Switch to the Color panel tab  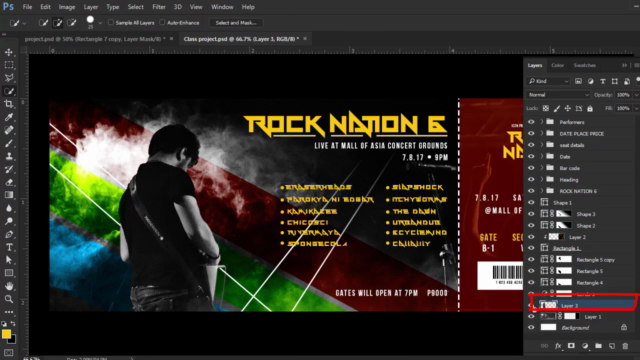[x=557, y=65]
